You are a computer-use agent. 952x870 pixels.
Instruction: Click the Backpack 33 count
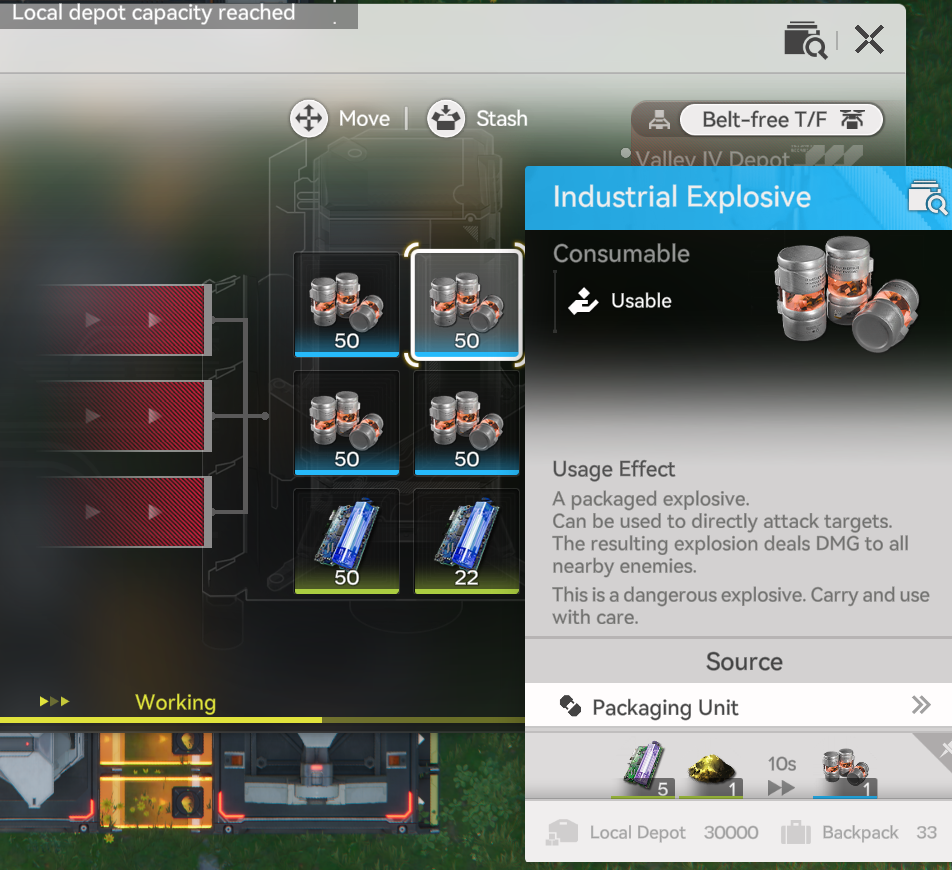(926, 832)
